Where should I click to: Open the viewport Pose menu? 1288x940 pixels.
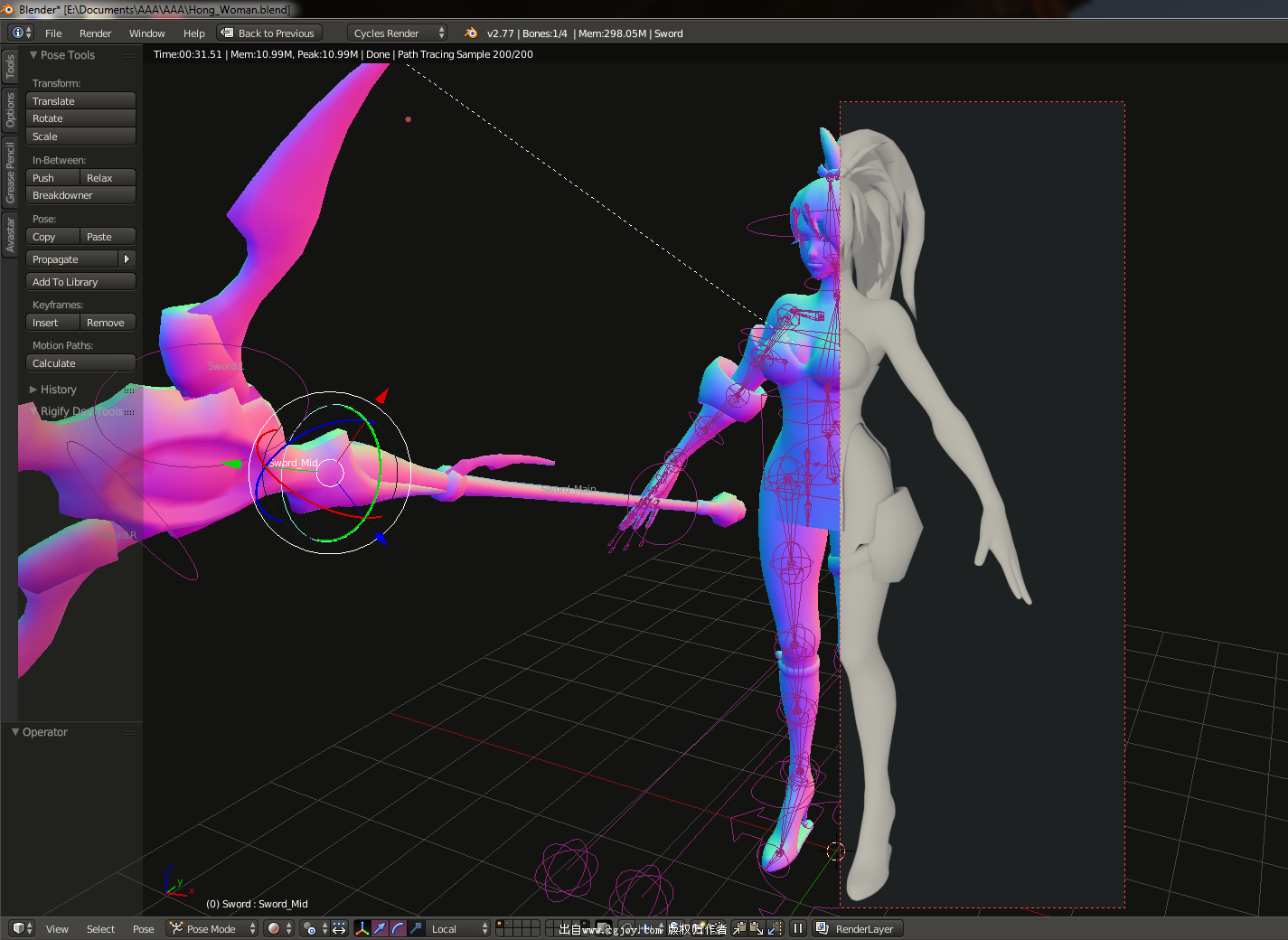tap(143, 929)
